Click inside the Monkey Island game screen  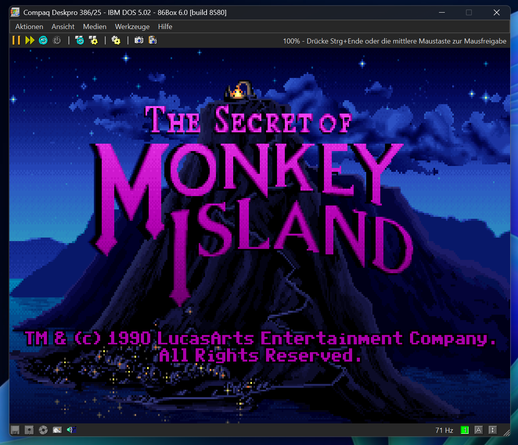click(259, 235)
